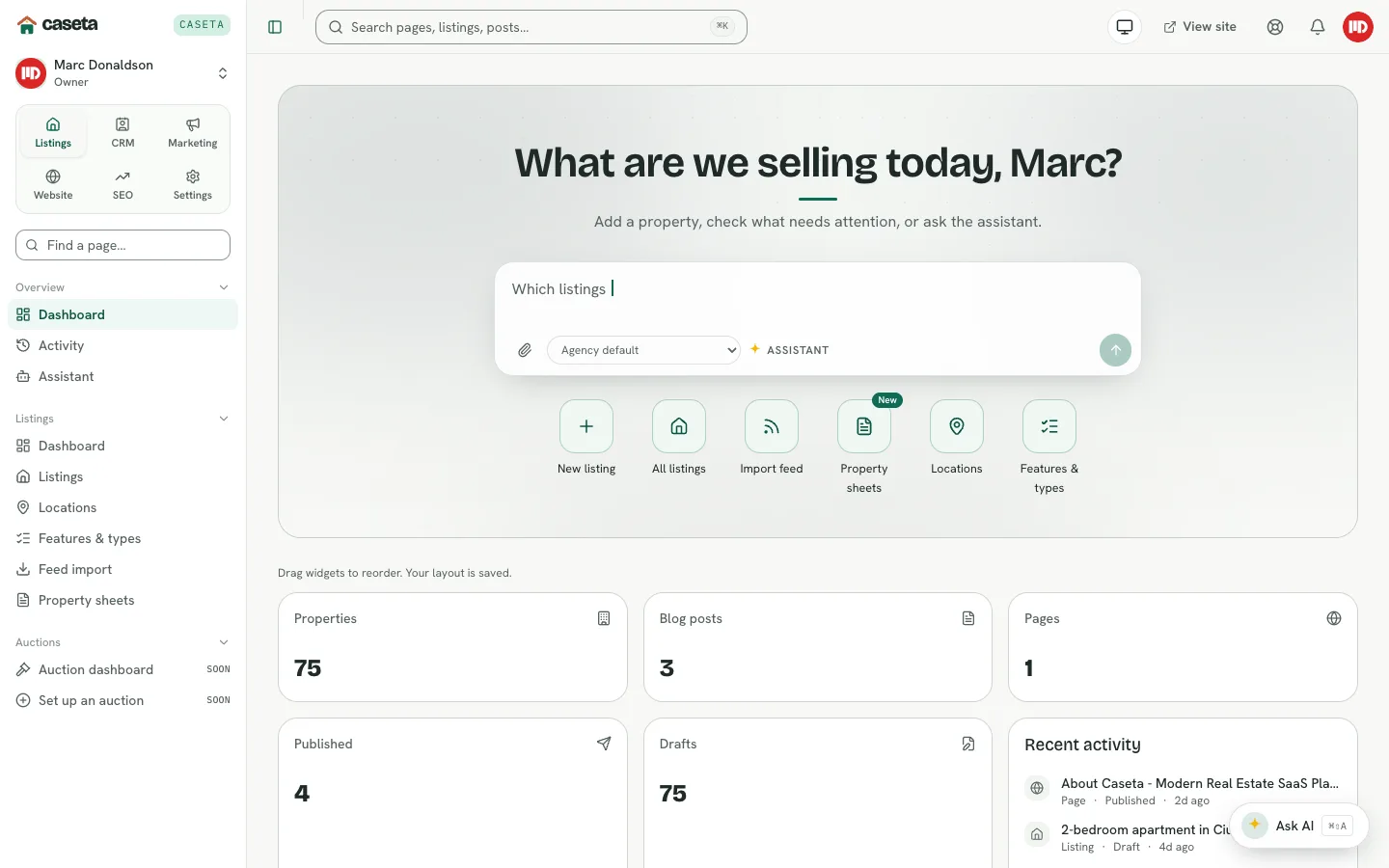Click the Ask AI button
Image resolution: width=1389 pixels, height=868 pixels.
[1299, 826]
